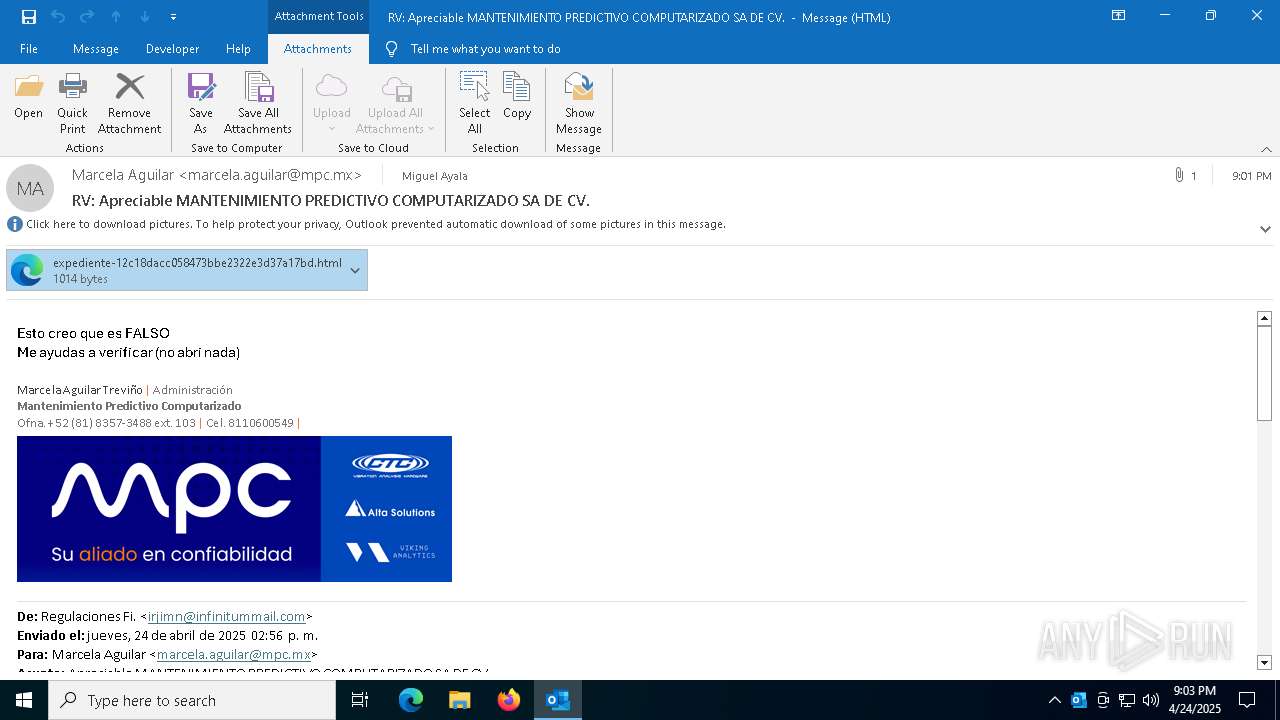The height and width of the screenshot is (720, 1280).
Task: Copy the selected attachment
Action: [517, 98]
